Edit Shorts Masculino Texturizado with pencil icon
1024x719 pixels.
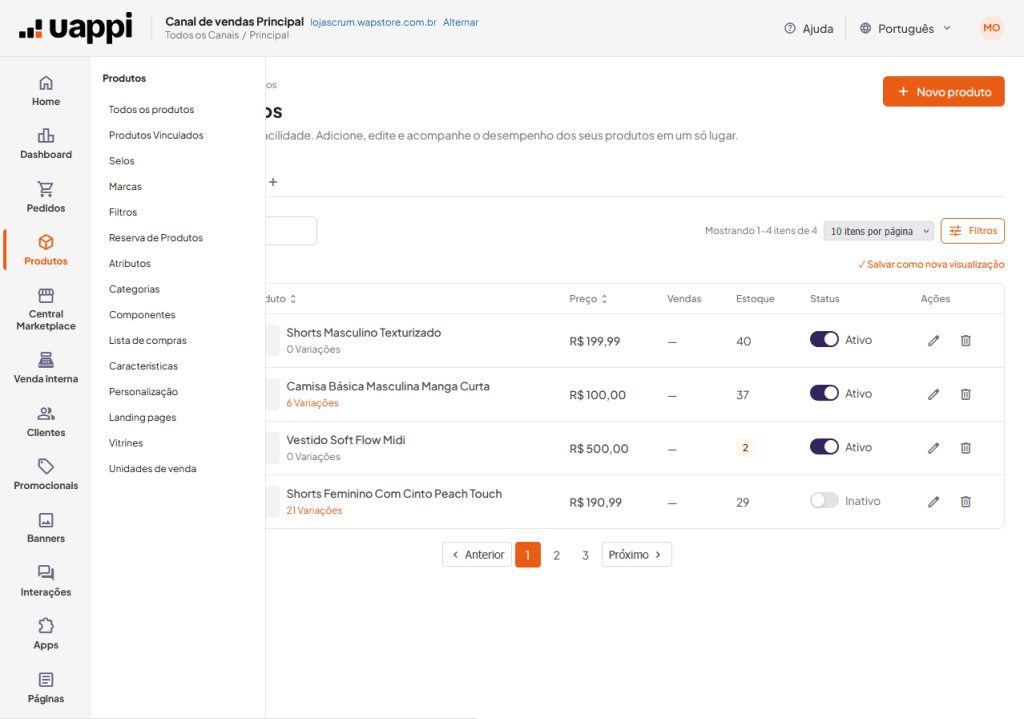click(x=933, y=340)
